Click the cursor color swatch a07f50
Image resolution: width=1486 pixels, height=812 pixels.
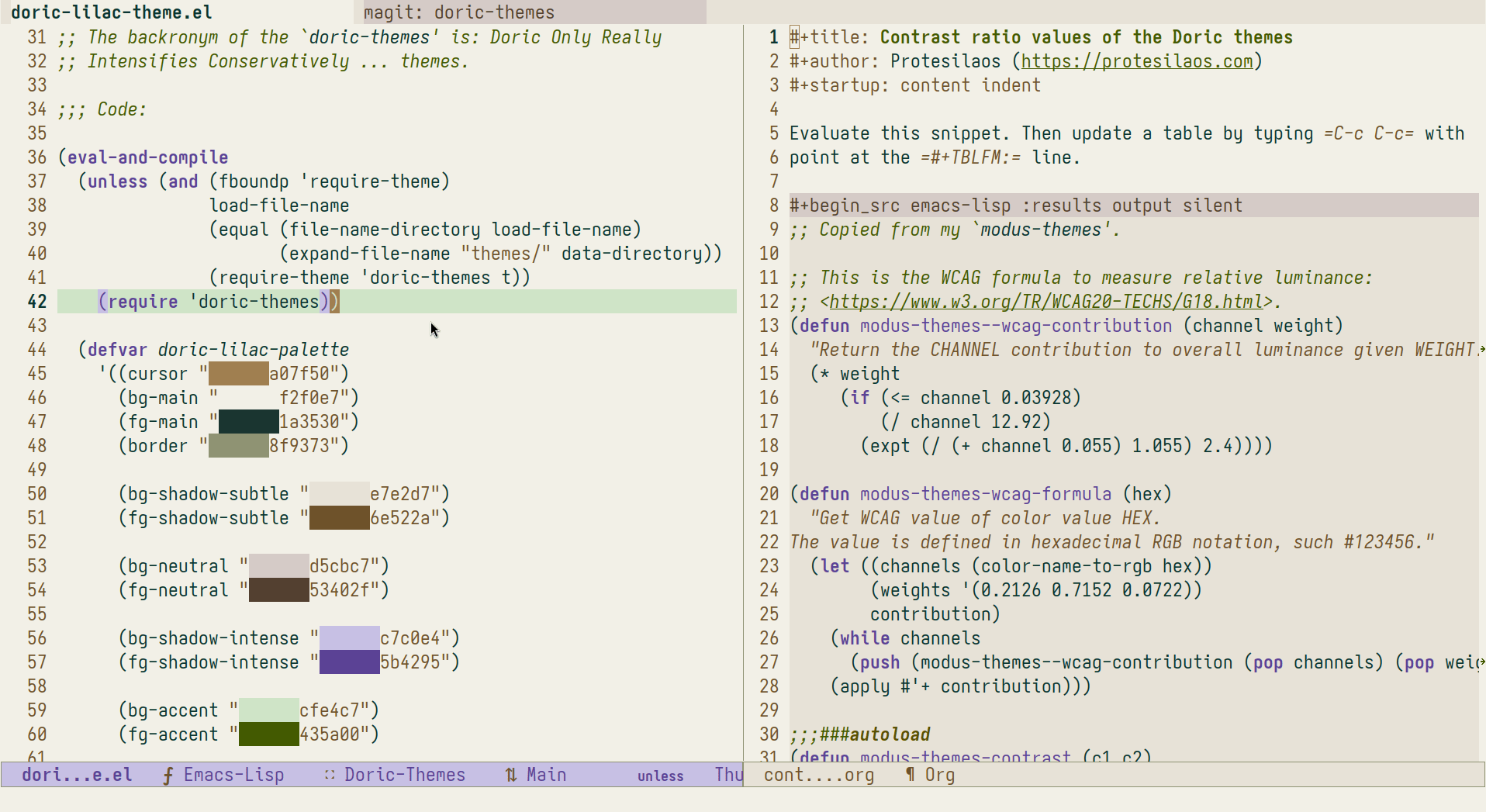(x=239, y=374)
